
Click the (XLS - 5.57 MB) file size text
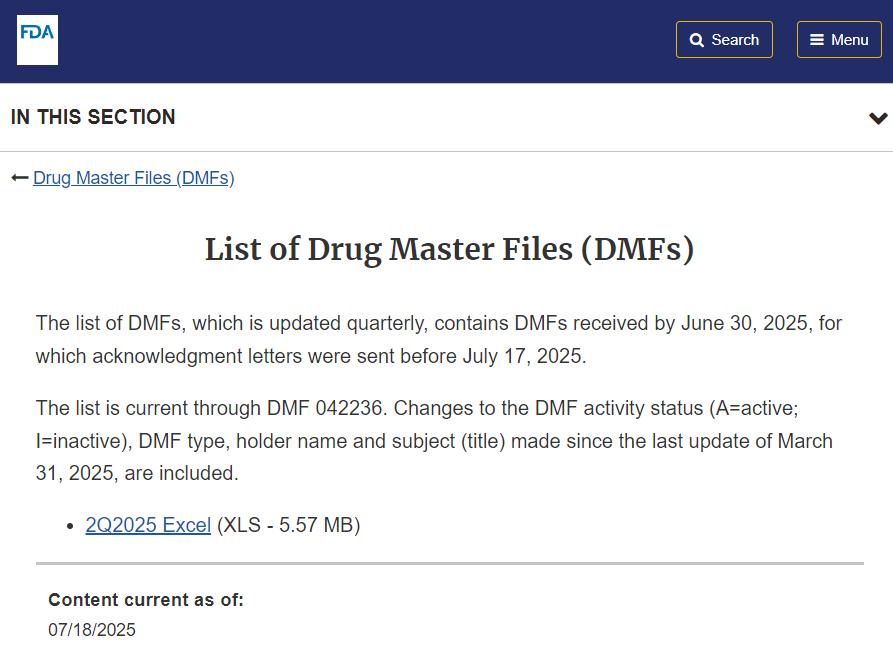[x=288, y=525]
